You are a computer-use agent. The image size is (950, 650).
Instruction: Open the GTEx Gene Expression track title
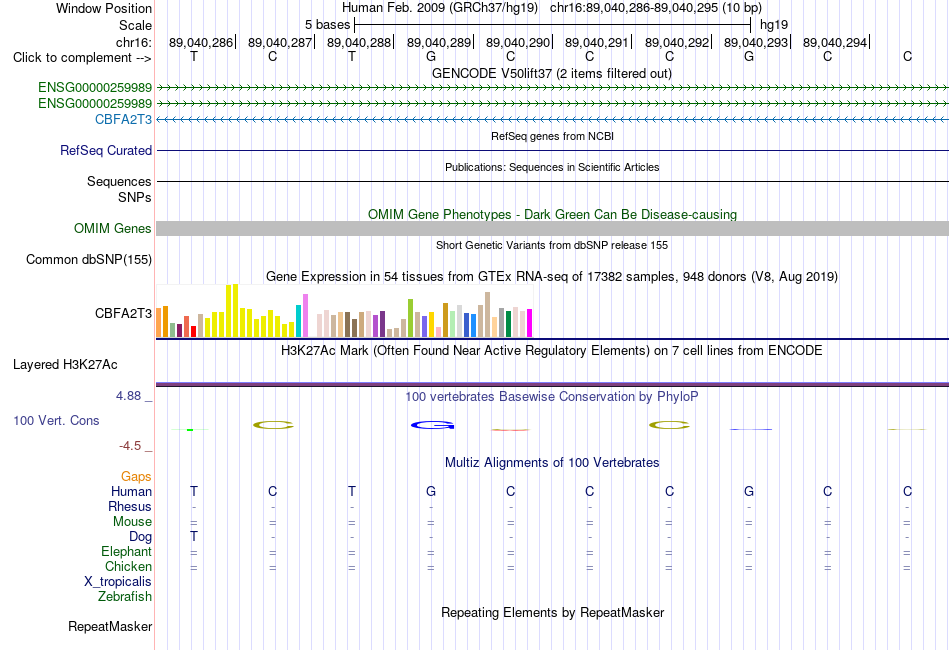coord(552,277)
